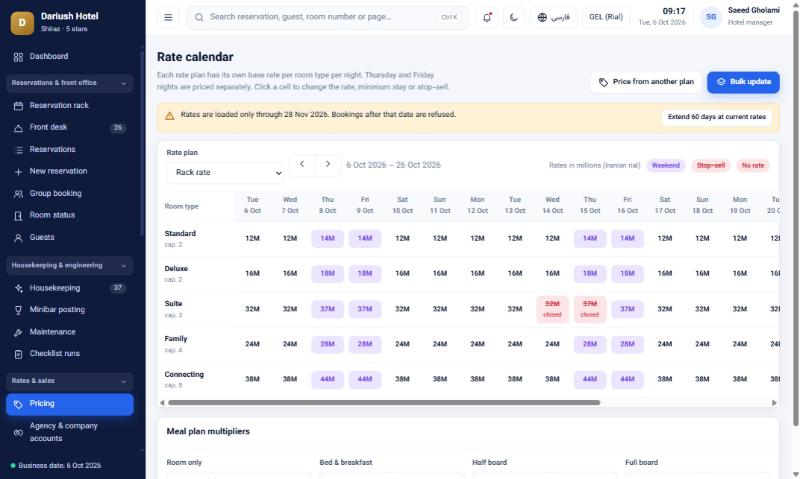Click Connecting 44M cell on Fri 9 Oct

(x=365, y=380)
